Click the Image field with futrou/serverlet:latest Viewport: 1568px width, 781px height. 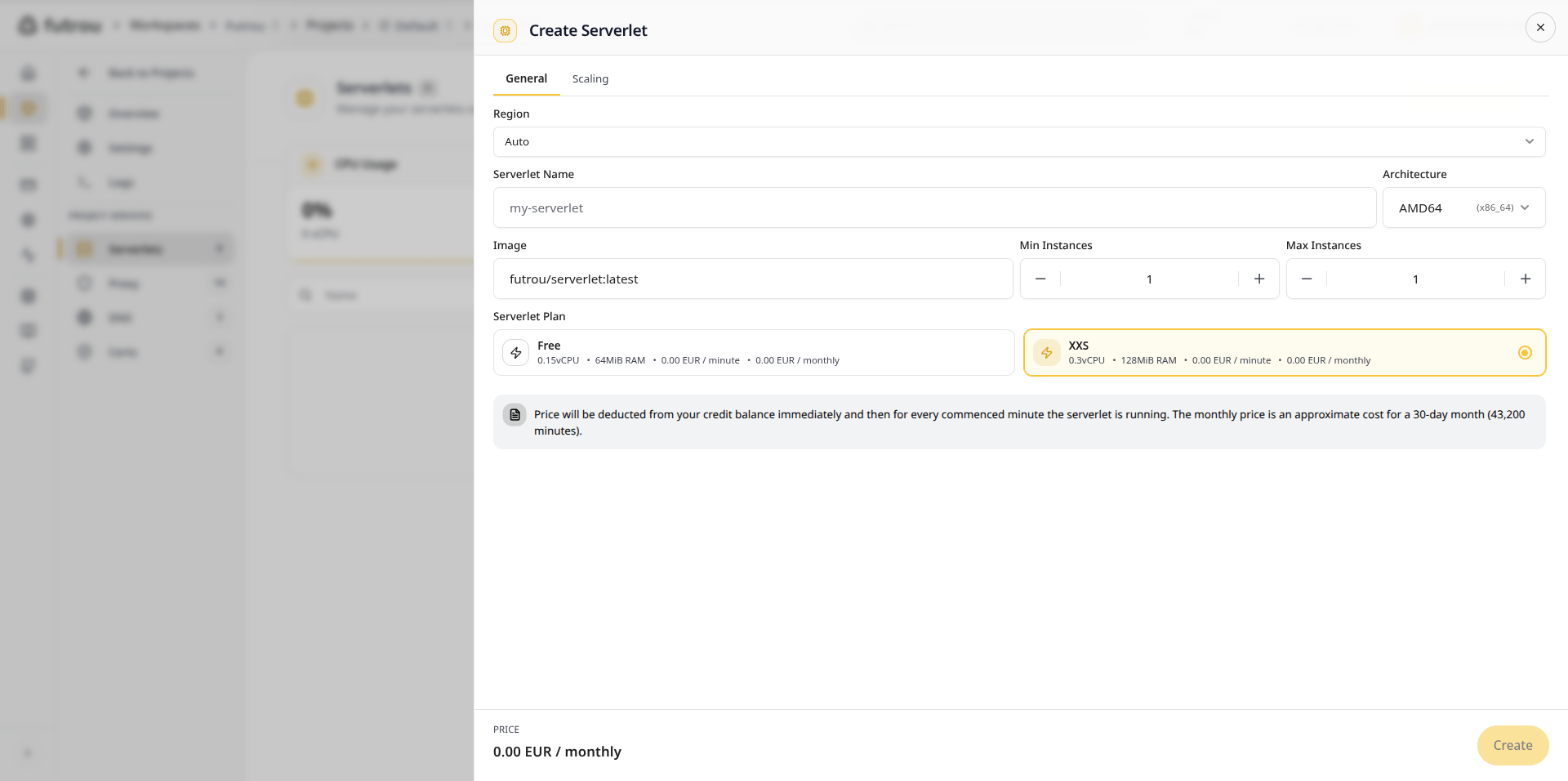point(753,279)
